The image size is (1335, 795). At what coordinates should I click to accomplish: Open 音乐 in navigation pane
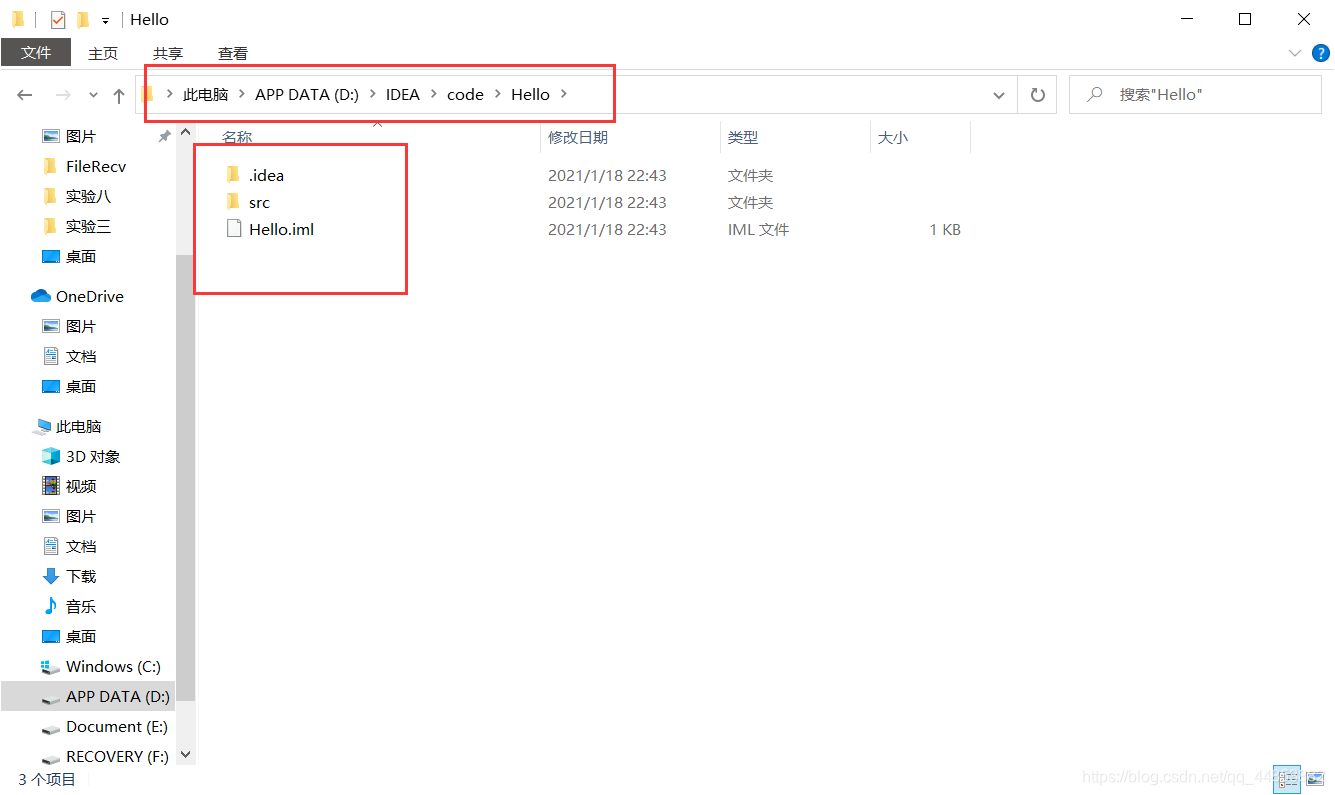pos(81,606)
